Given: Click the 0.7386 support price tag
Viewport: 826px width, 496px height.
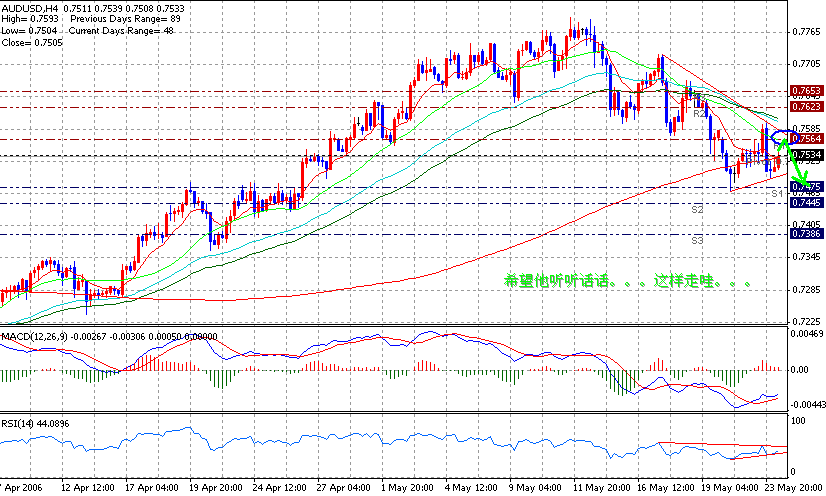Looking at the screenshot, I should click(x=807, y=234).
